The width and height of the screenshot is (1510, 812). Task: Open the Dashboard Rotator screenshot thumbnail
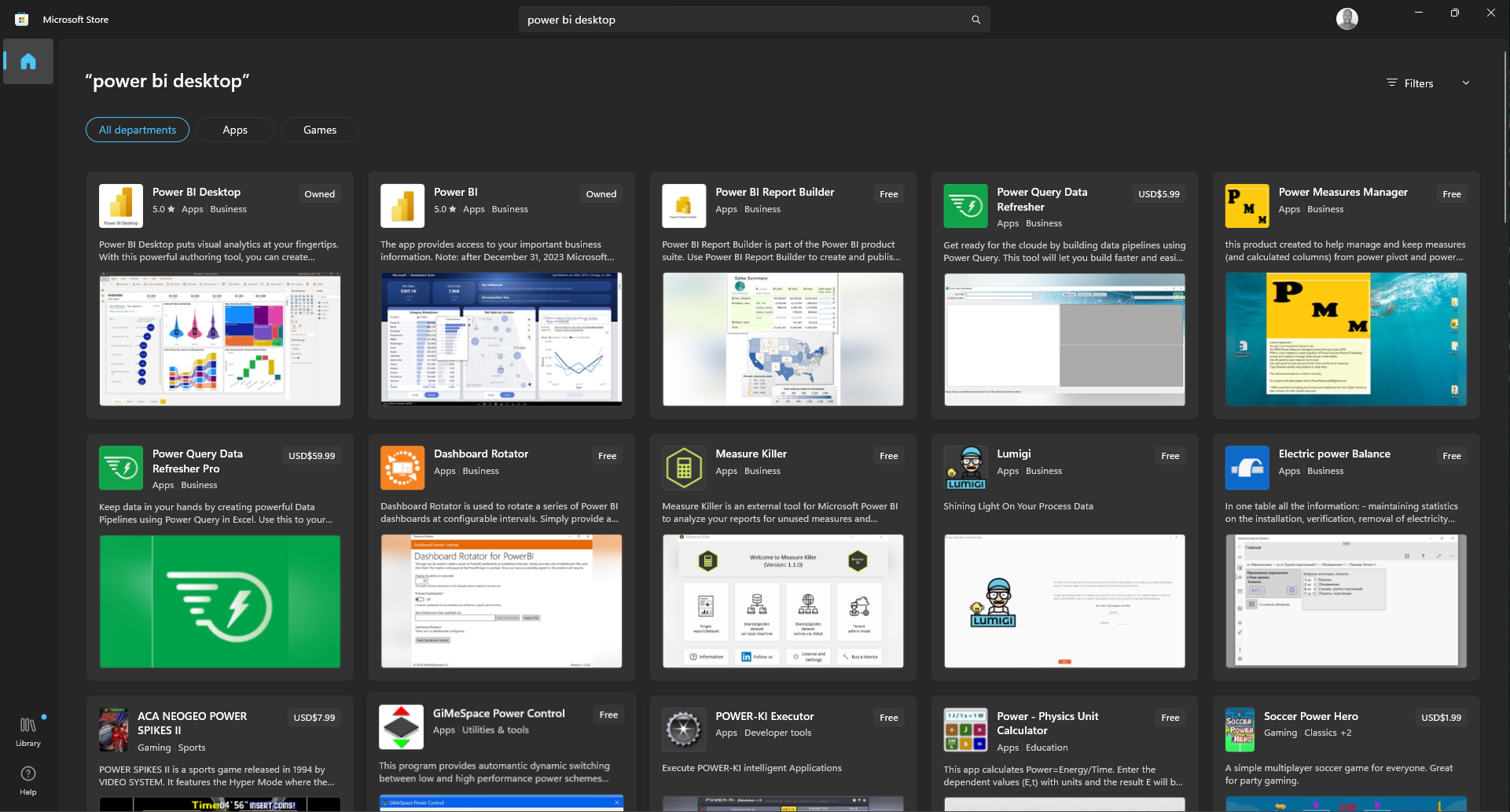coord(501,601)
